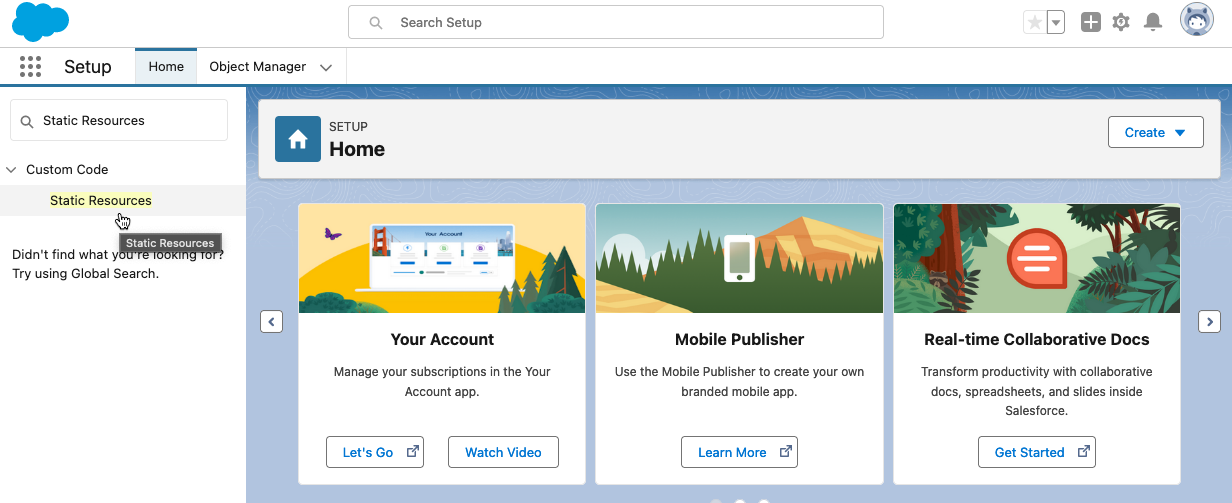
Task: Open the user profile avatar
Action: pos(1196,20)
